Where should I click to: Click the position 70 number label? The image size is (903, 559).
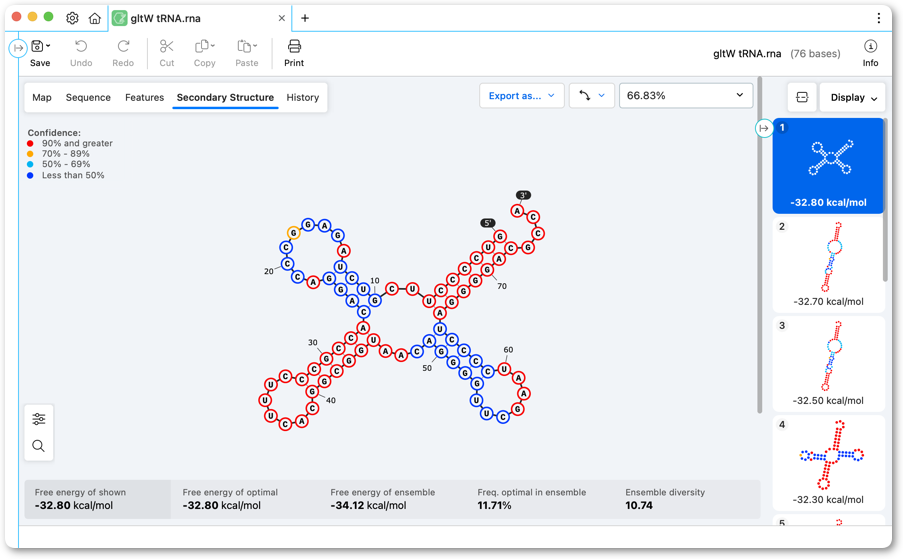point(502,286)
